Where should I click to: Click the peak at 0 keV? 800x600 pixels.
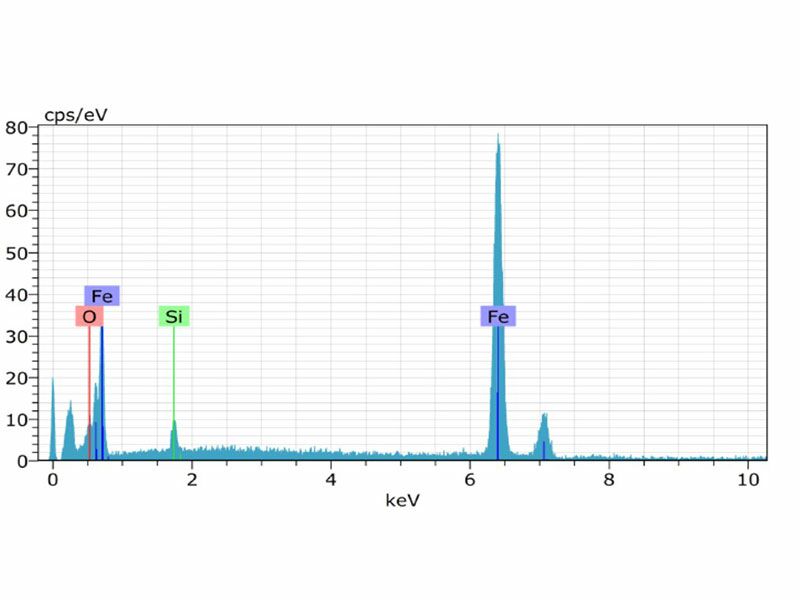53,418
